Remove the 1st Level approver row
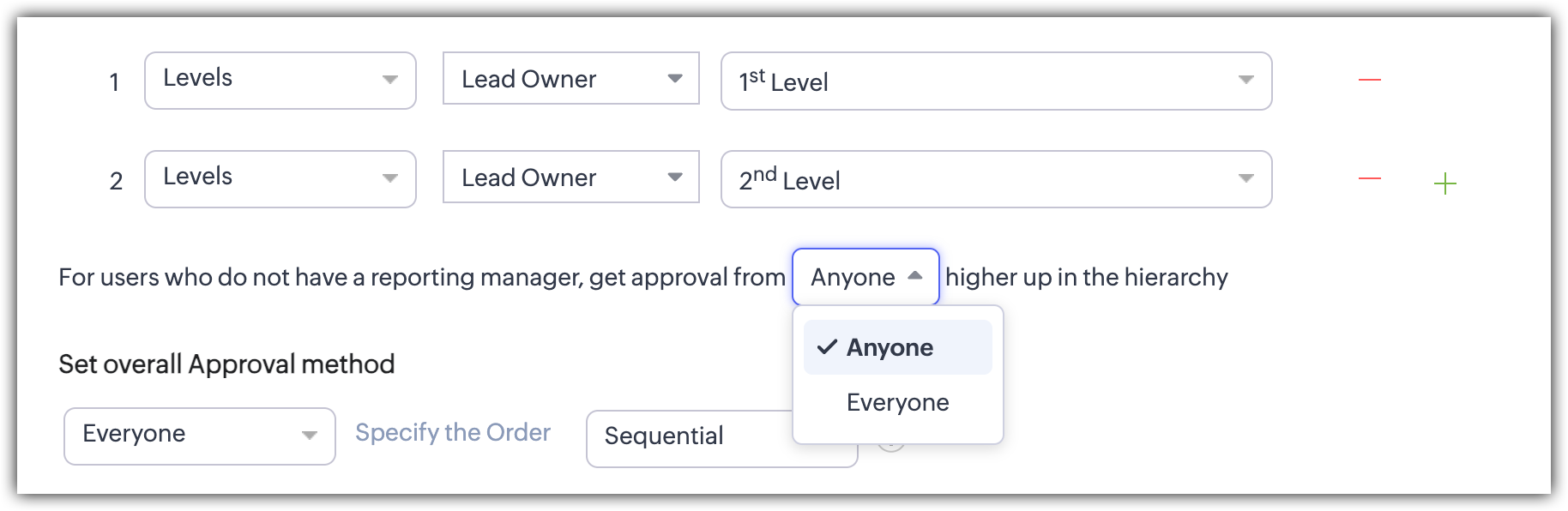The width and height of the screenshot is (1568, 511). click(1370, 81)
